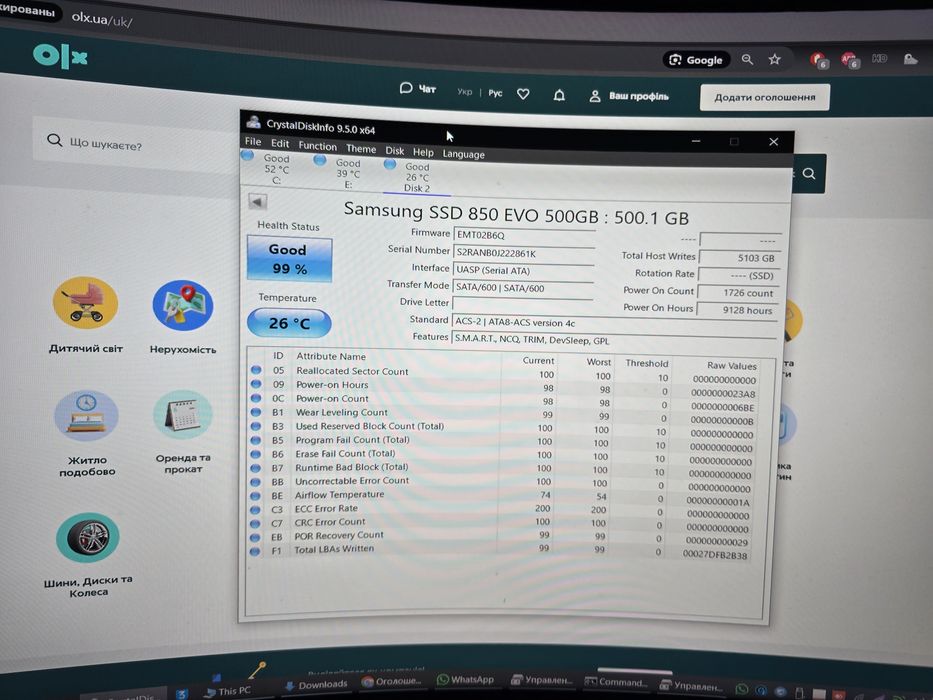Click the Total Host Writes value 5103 GB
The height and width of the screenshot is (700, 933).
[x=739, y=258]
